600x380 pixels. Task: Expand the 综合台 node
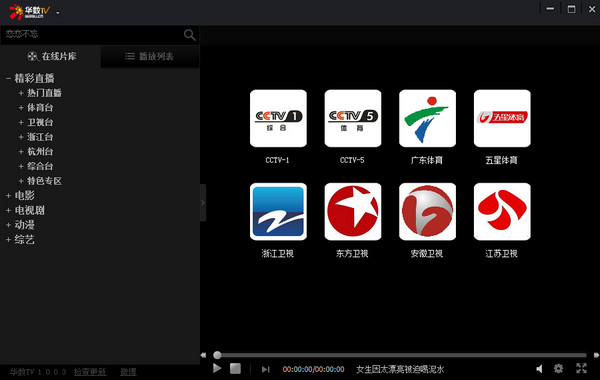pos(21,166)
